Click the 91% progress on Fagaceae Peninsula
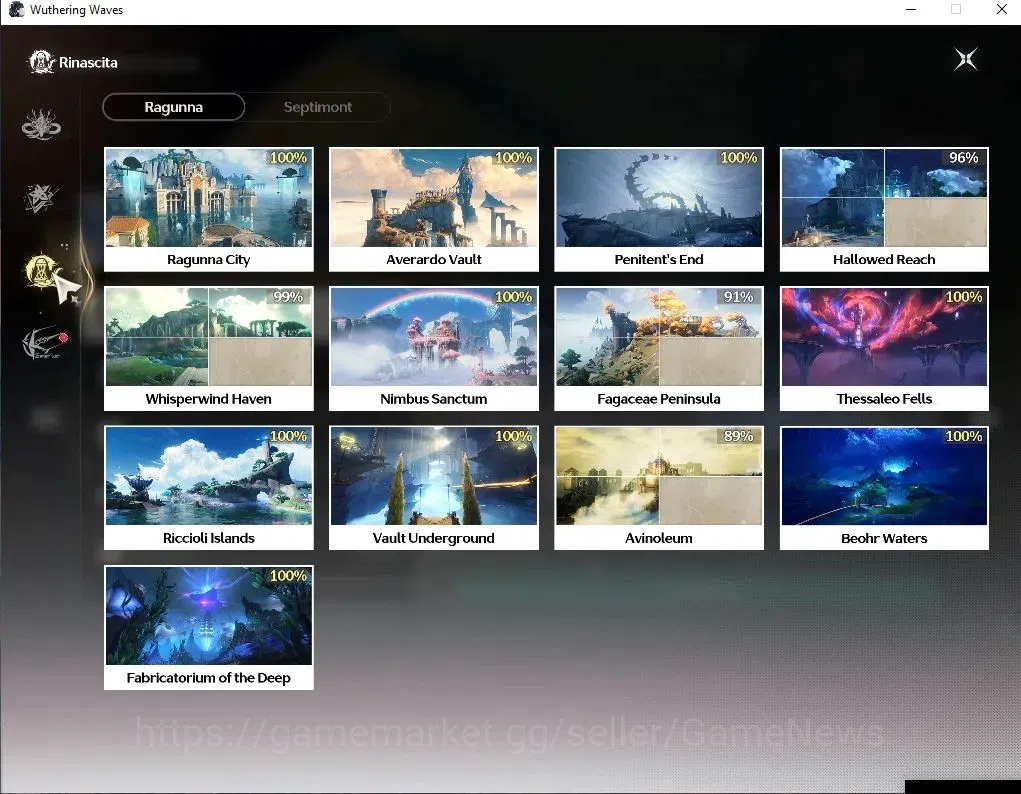 point(738,297)
